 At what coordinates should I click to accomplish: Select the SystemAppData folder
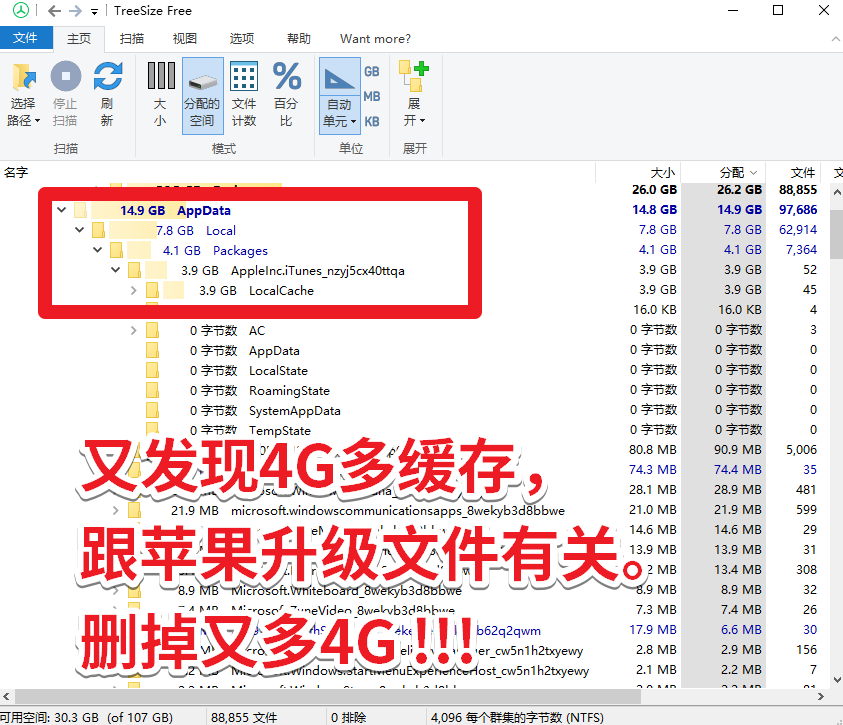pos(295,411)
